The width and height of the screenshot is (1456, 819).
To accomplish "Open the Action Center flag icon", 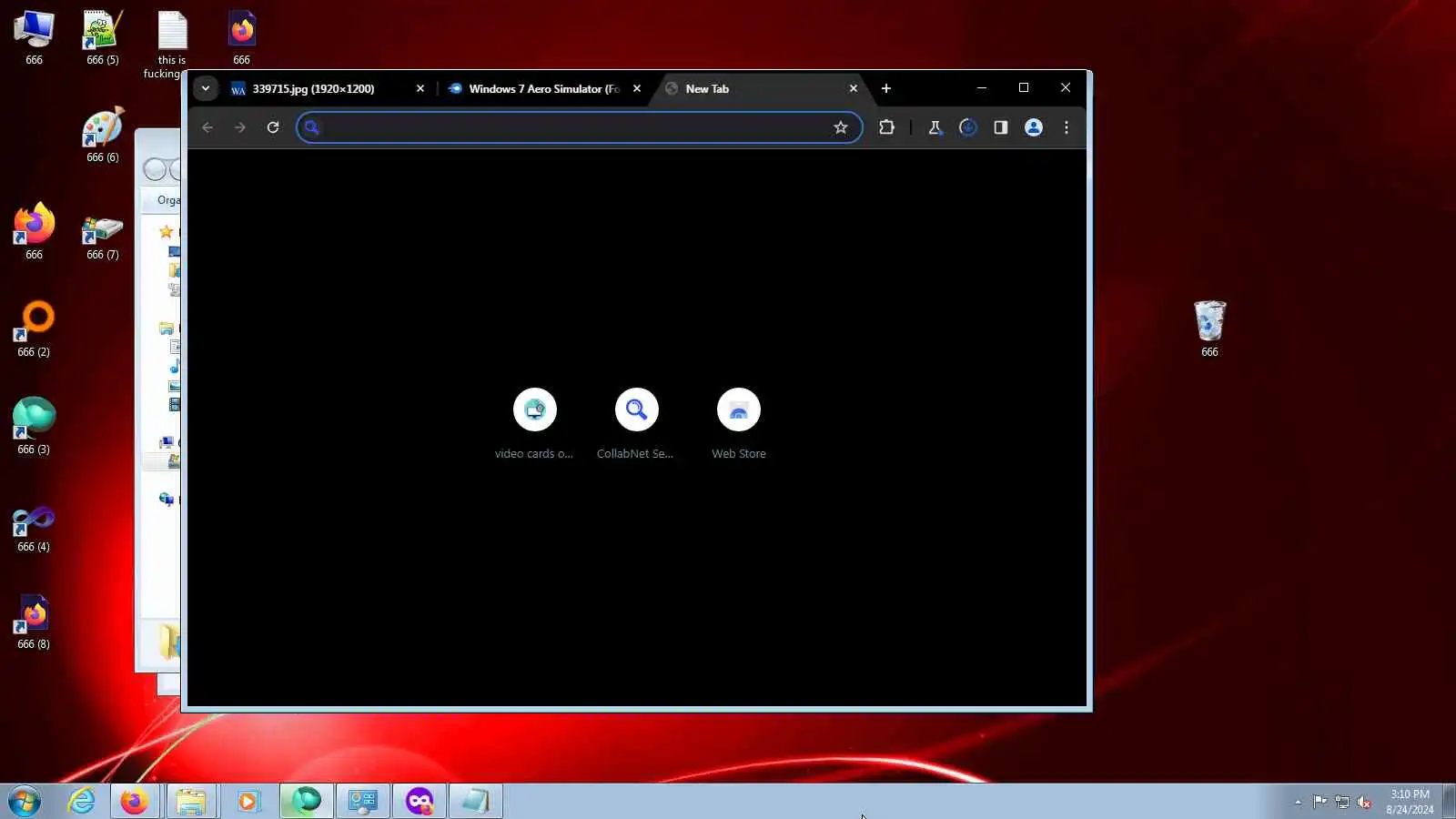I will point(1319,802).
